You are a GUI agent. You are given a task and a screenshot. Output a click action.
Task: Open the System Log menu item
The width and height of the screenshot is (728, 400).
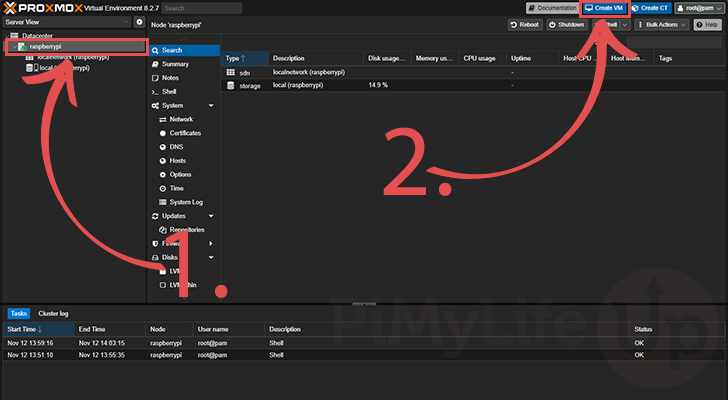[184, 202]
